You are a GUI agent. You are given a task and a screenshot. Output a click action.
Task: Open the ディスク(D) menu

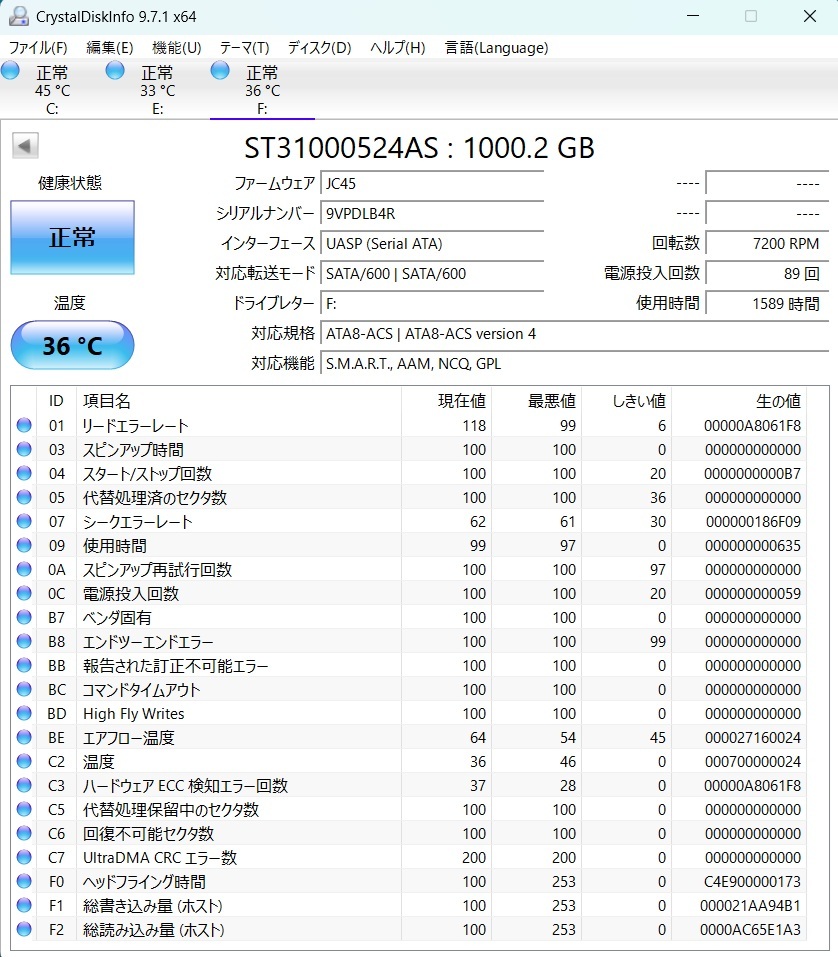coord(319,48)
